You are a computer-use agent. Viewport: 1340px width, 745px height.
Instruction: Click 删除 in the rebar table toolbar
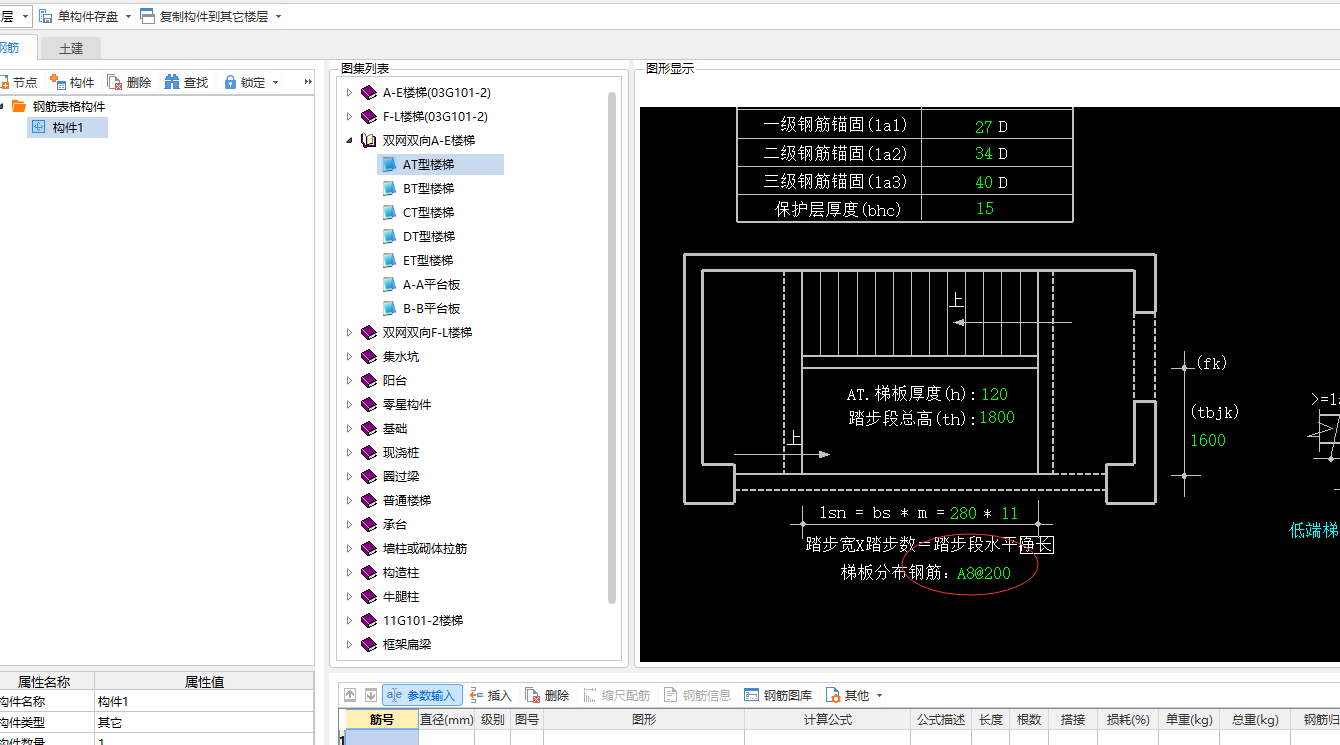point(547,695)
